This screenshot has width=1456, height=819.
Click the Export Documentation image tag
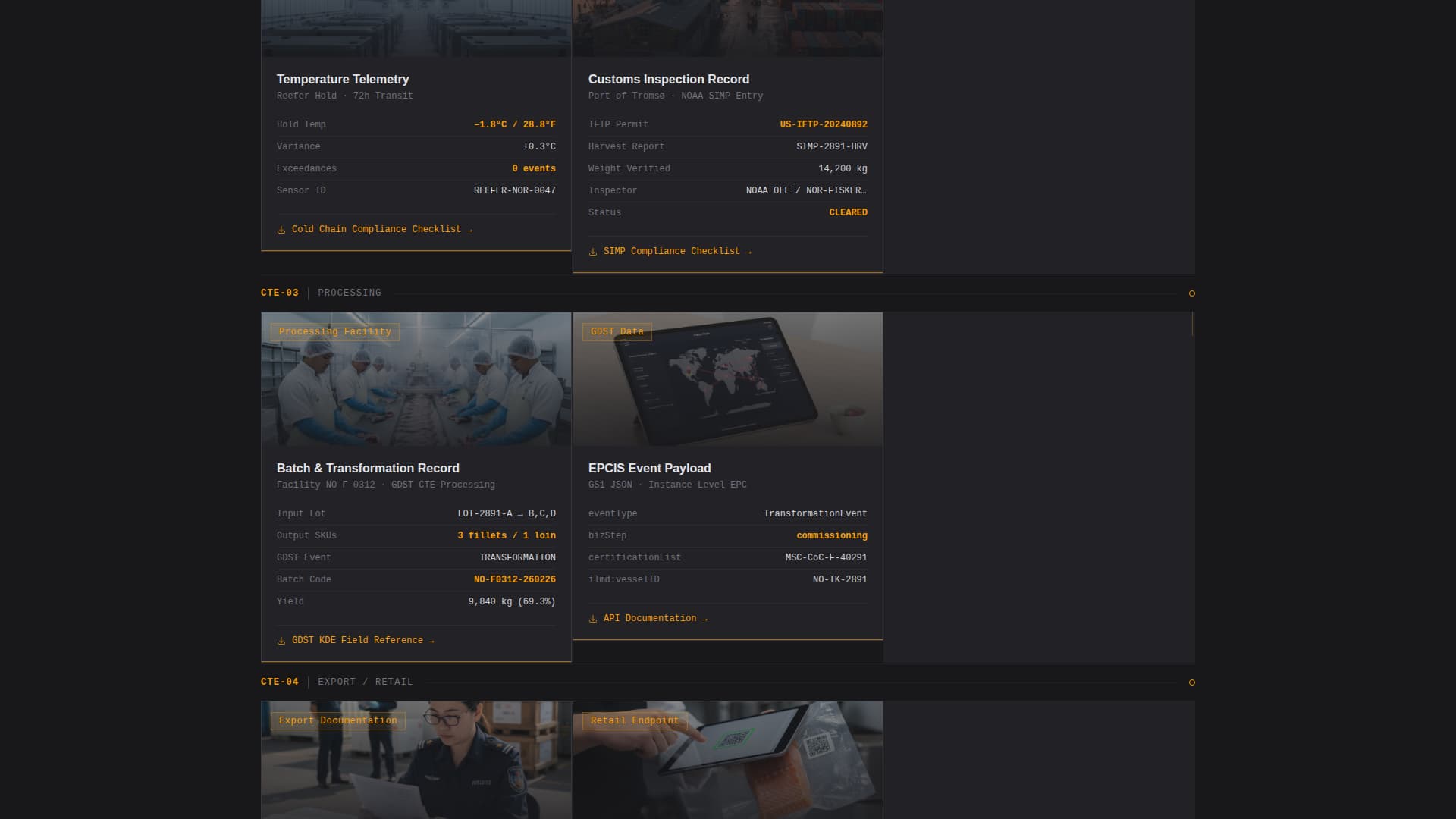[337, 720]
